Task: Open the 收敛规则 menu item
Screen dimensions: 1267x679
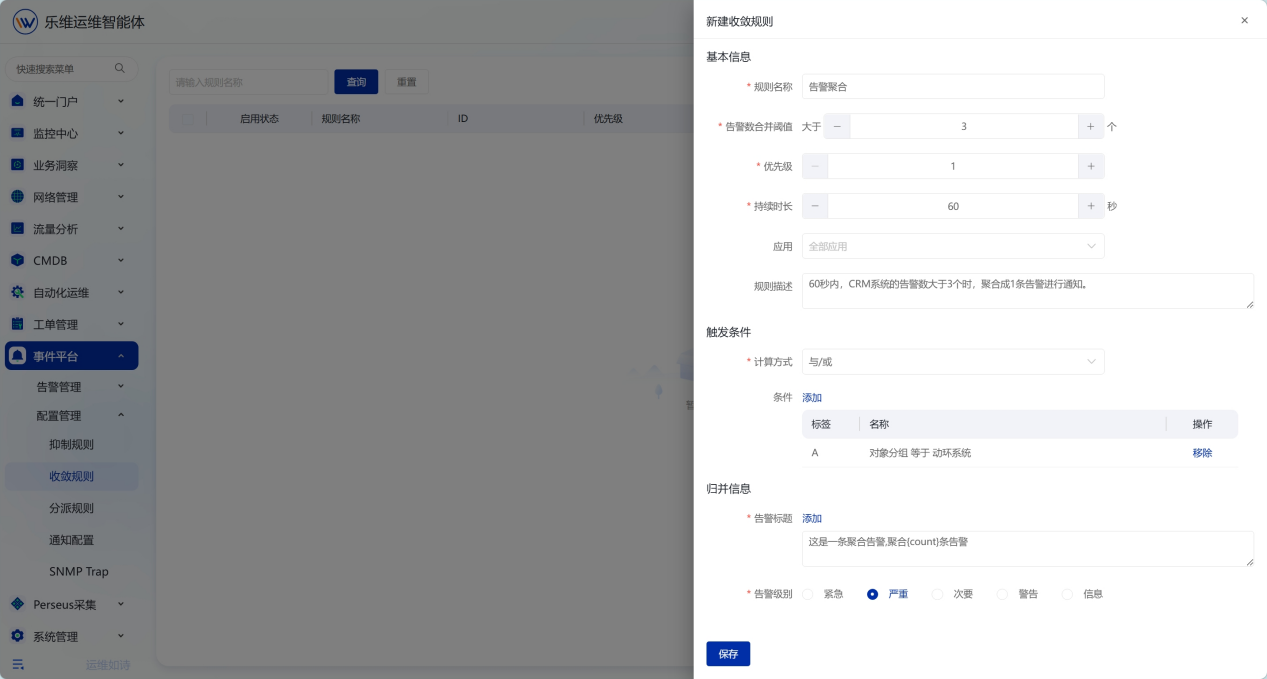Action: tap(71, 476)
